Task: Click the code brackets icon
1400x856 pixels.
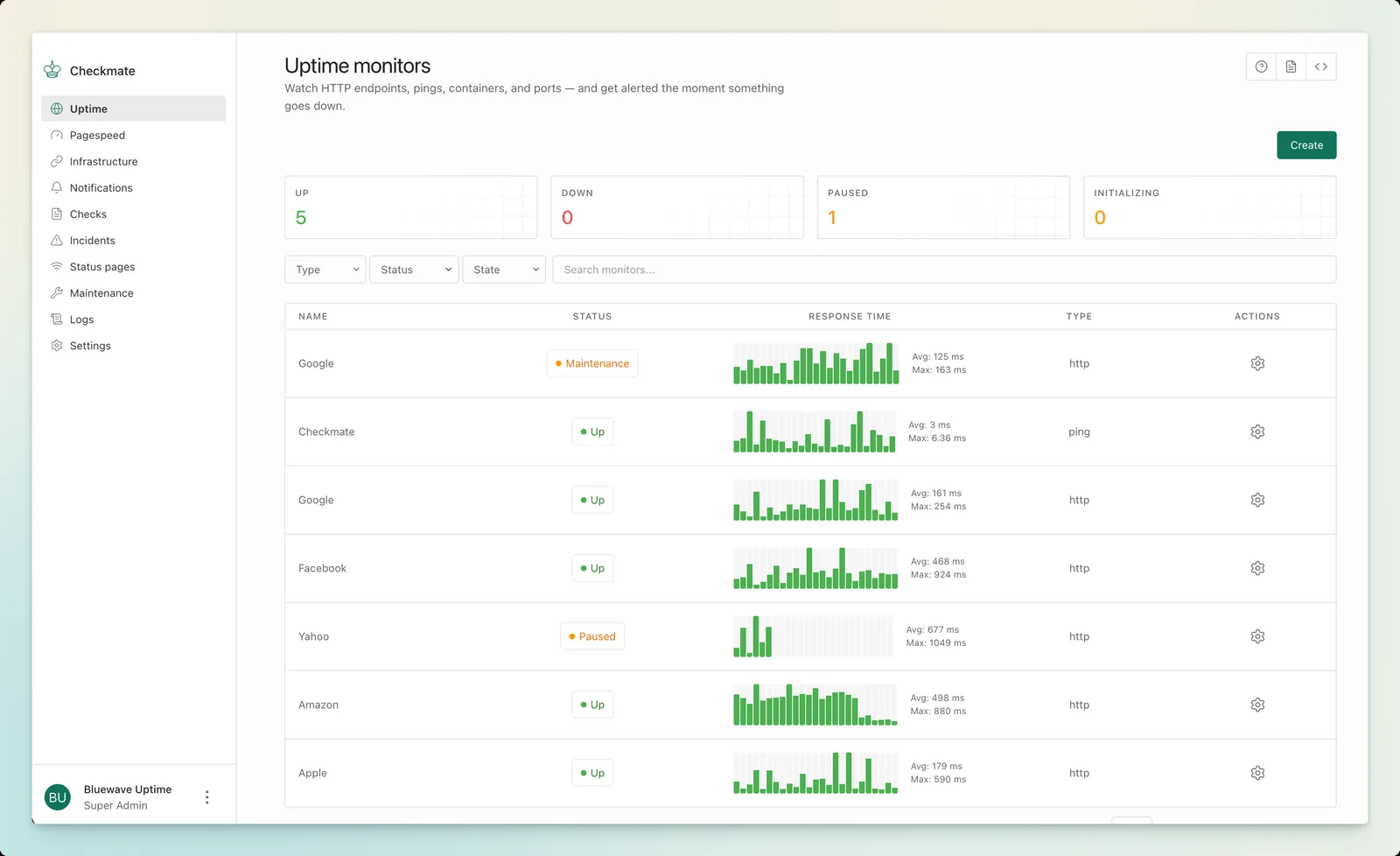Action: pyautogui.click(x=1321, y=67)
